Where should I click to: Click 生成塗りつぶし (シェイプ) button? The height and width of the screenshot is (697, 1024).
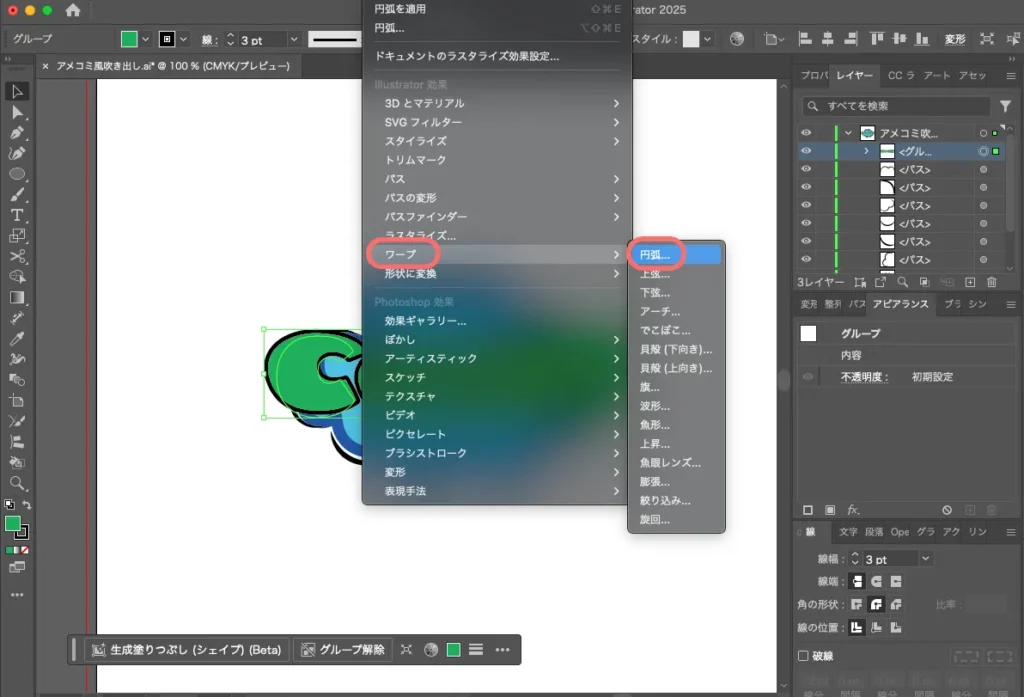pyautogui.click(x=187, y=650)
